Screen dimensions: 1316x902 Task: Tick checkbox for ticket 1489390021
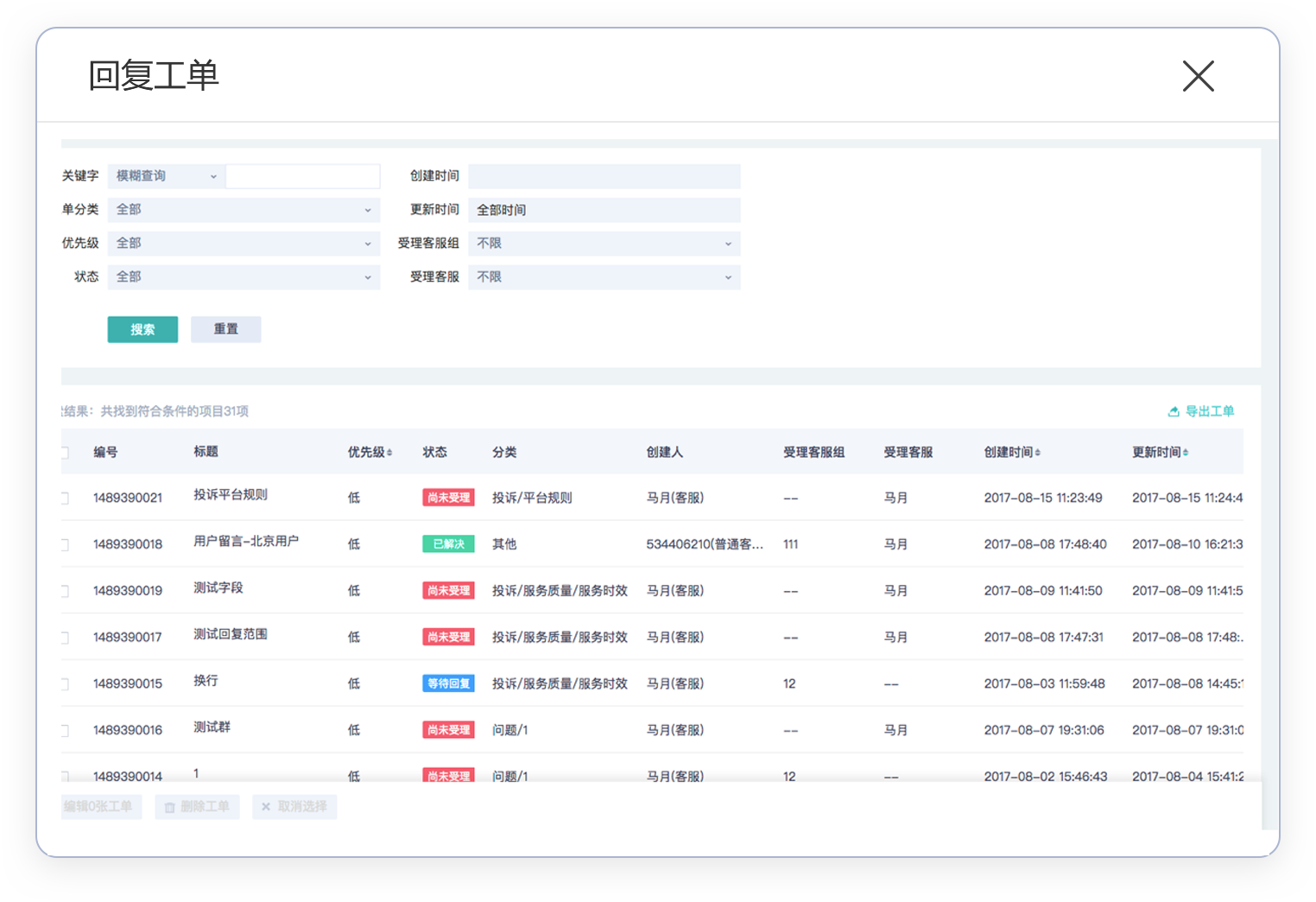click(x=65, y=498)
